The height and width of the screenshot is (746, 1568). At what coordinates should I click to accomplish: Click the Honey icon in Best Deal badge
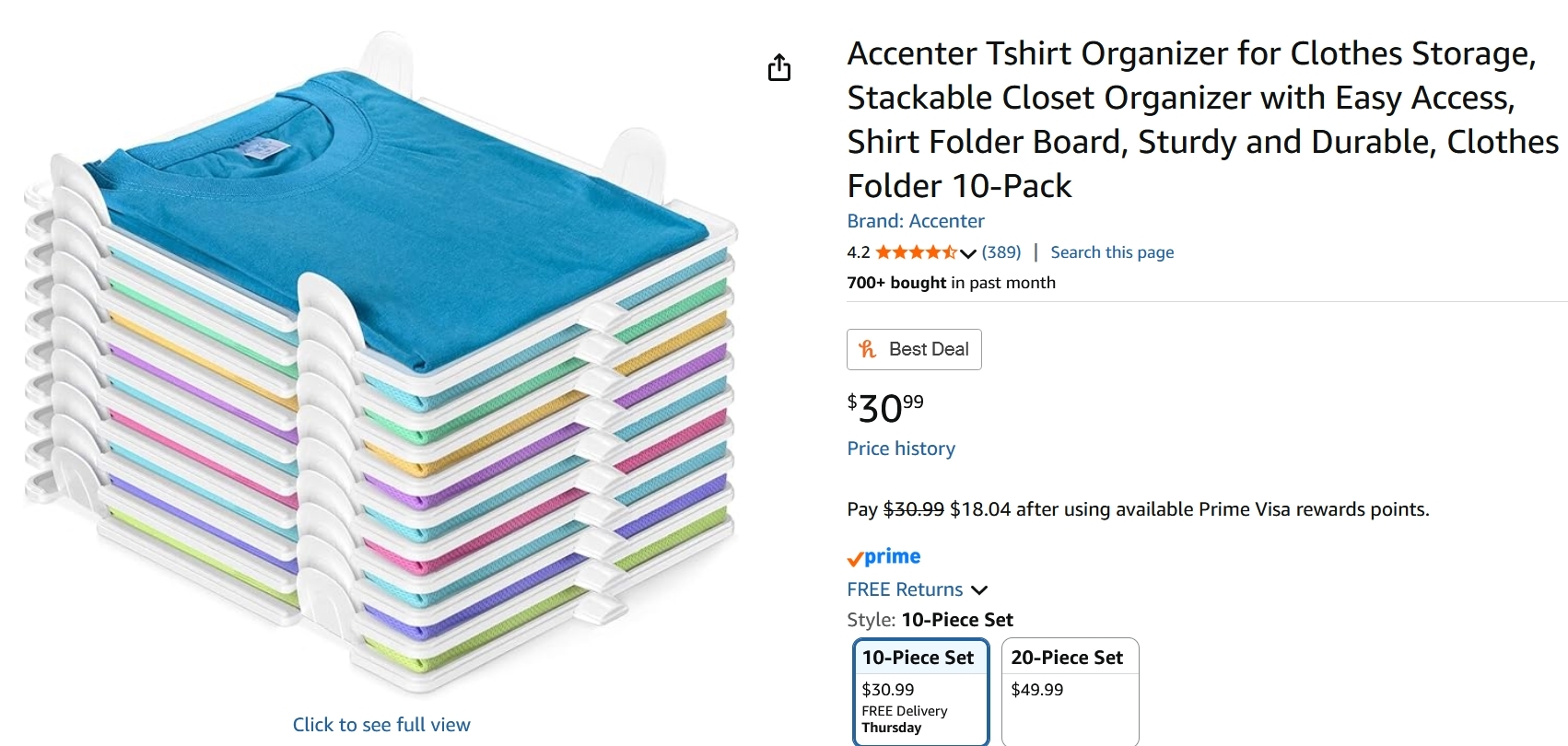click(867, 349)
